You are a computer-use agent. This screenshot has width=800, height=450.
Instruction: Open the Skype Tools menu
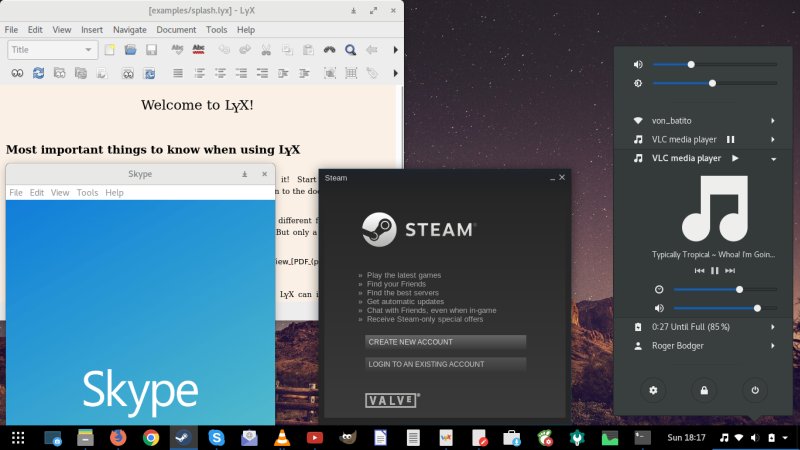click(87, 193)
